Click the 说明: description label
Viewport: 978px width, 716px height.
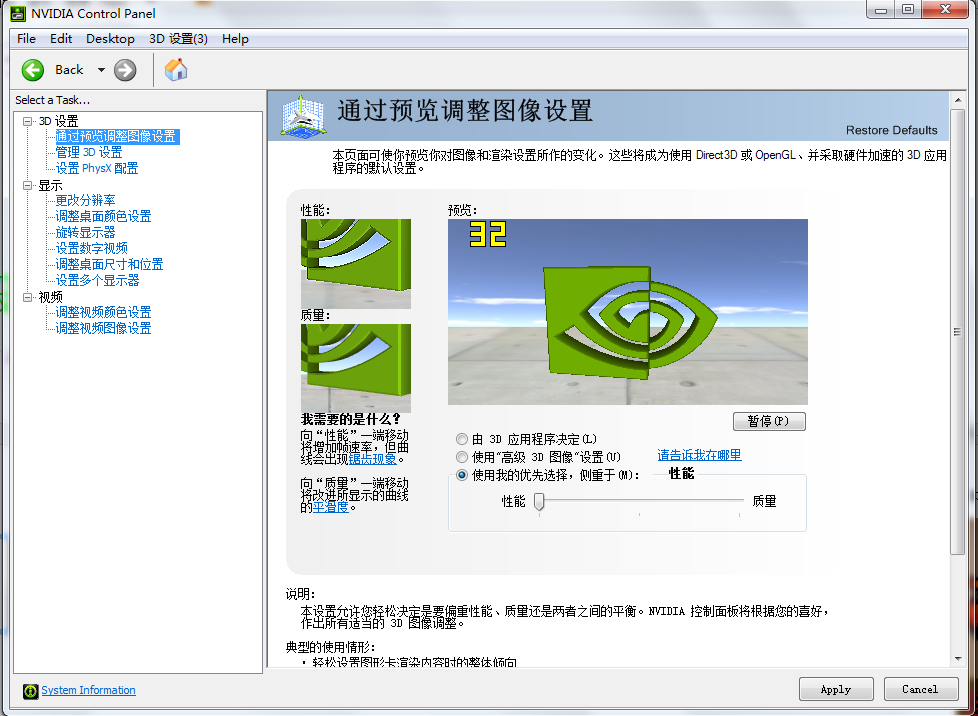point(301,594)
